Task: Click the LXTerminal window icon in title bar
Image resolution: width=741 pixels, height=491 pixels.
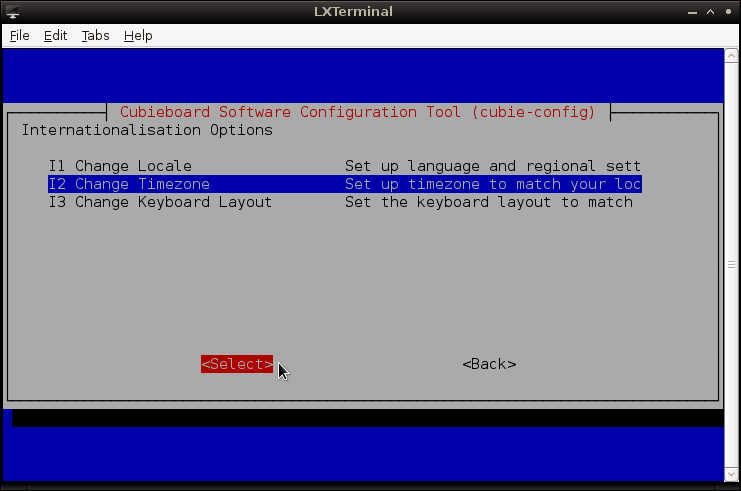Action: [12, 12]
